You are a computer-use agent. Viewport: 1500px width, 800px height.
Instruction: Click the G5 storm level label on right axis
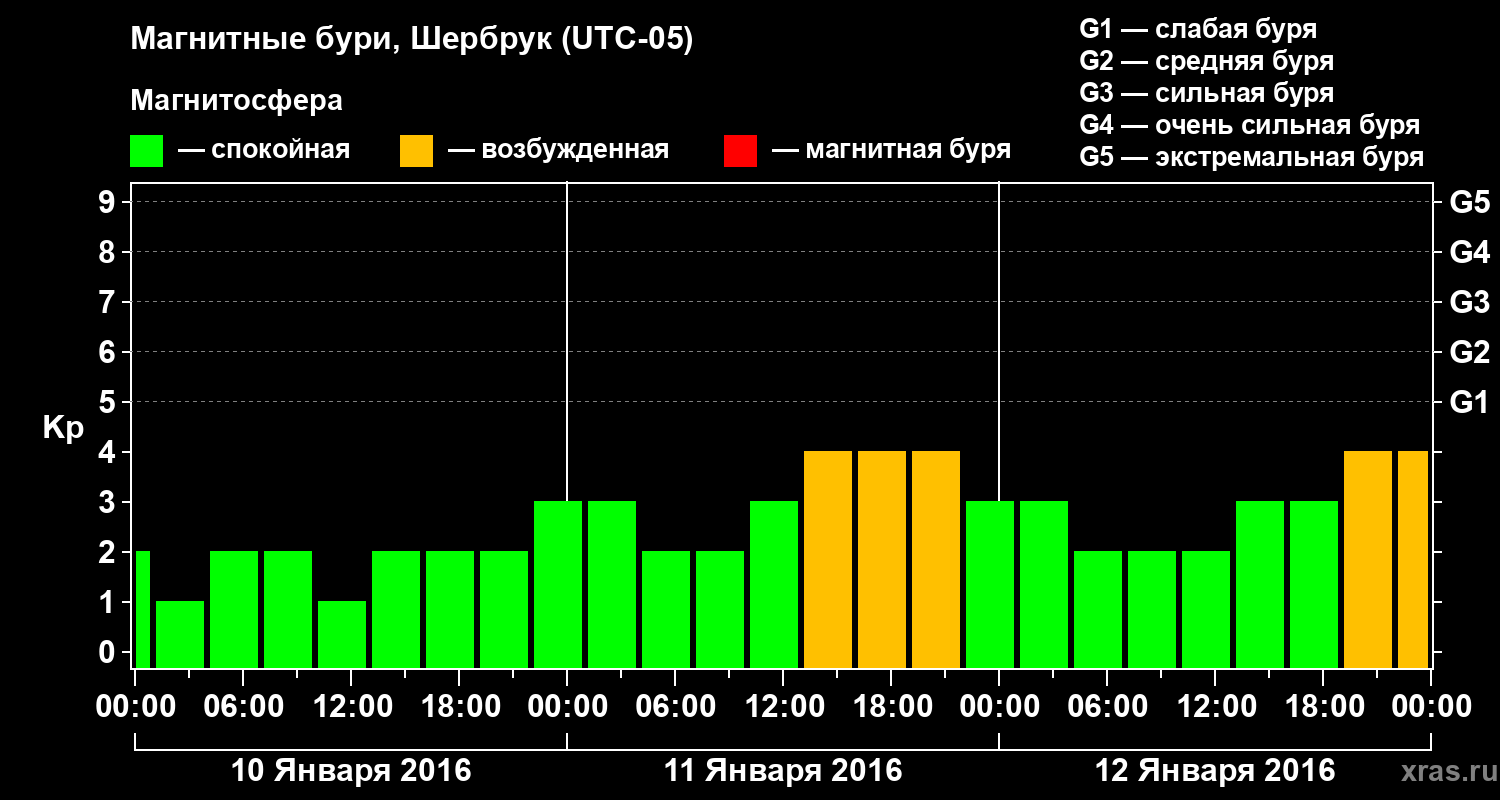[1469, 202]
